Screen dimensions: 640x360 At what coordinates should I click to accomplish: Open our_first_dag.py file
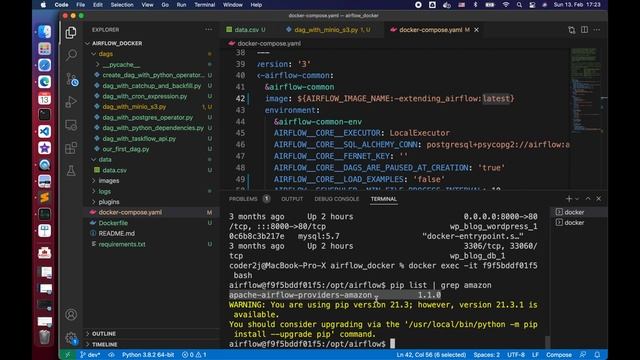point(126,149)
